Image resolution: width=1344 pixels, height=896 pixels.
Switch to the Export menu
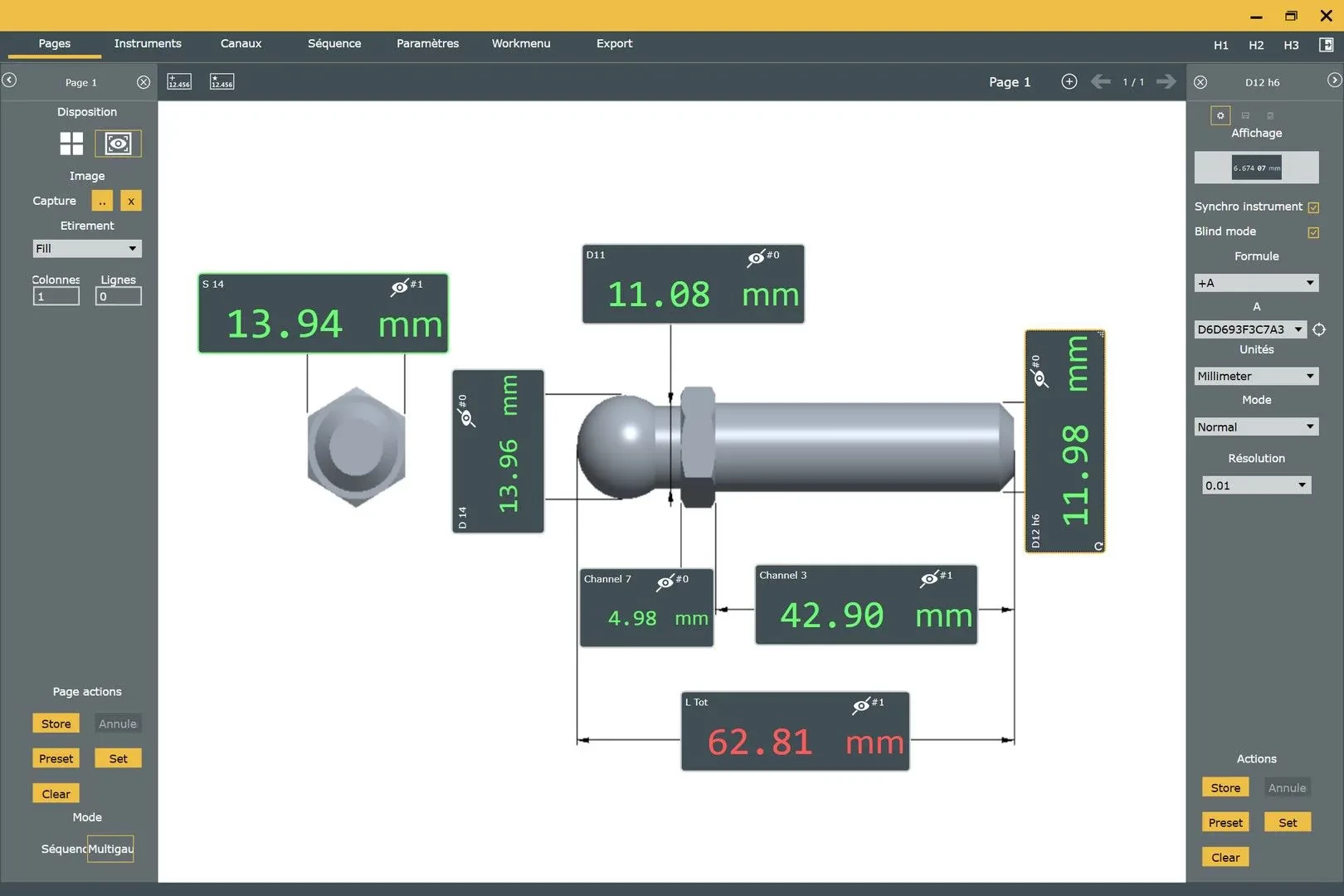coord(614,43)
